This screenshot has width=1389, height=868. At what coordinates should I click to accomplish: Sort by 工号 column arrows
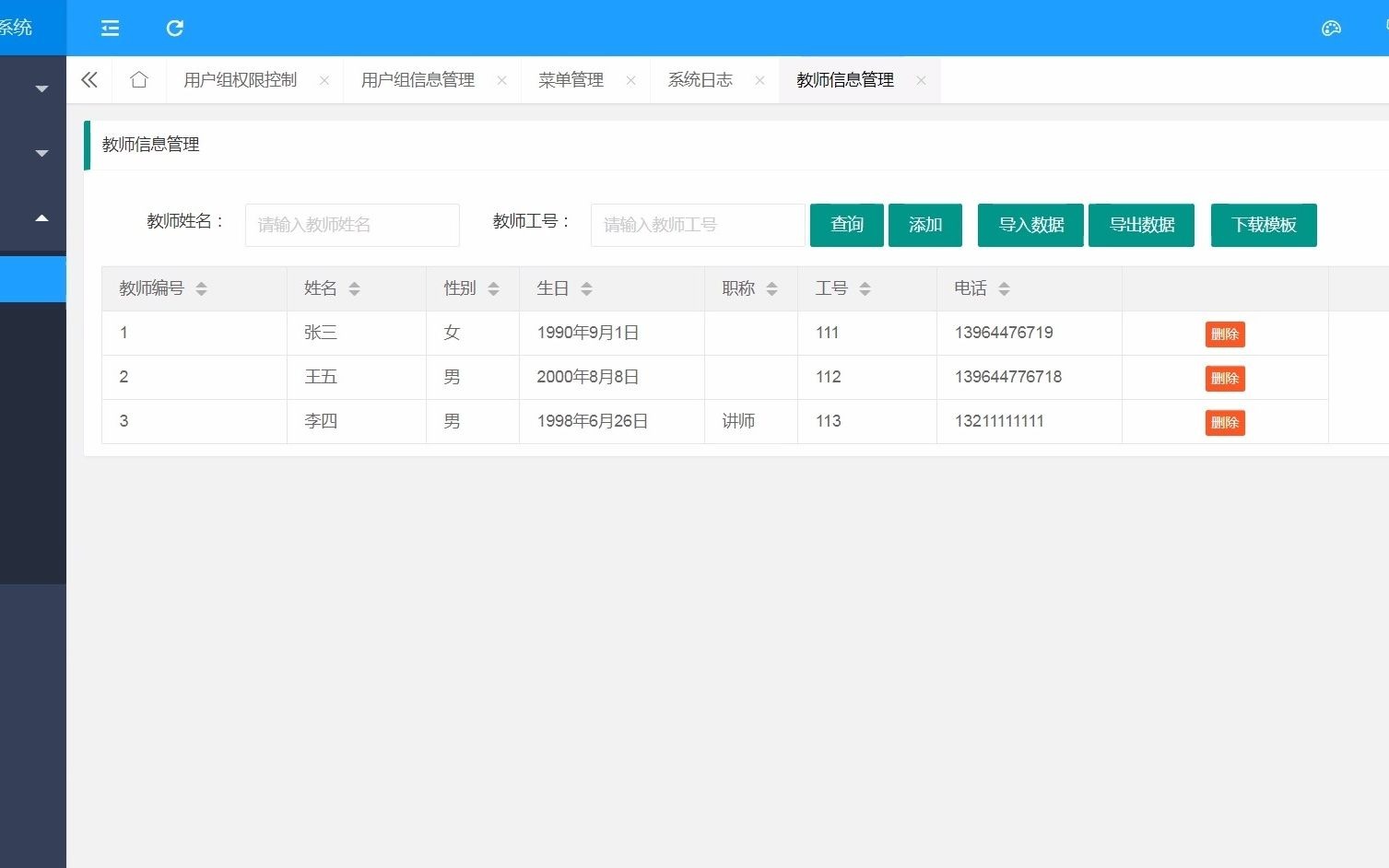[865, 289]
